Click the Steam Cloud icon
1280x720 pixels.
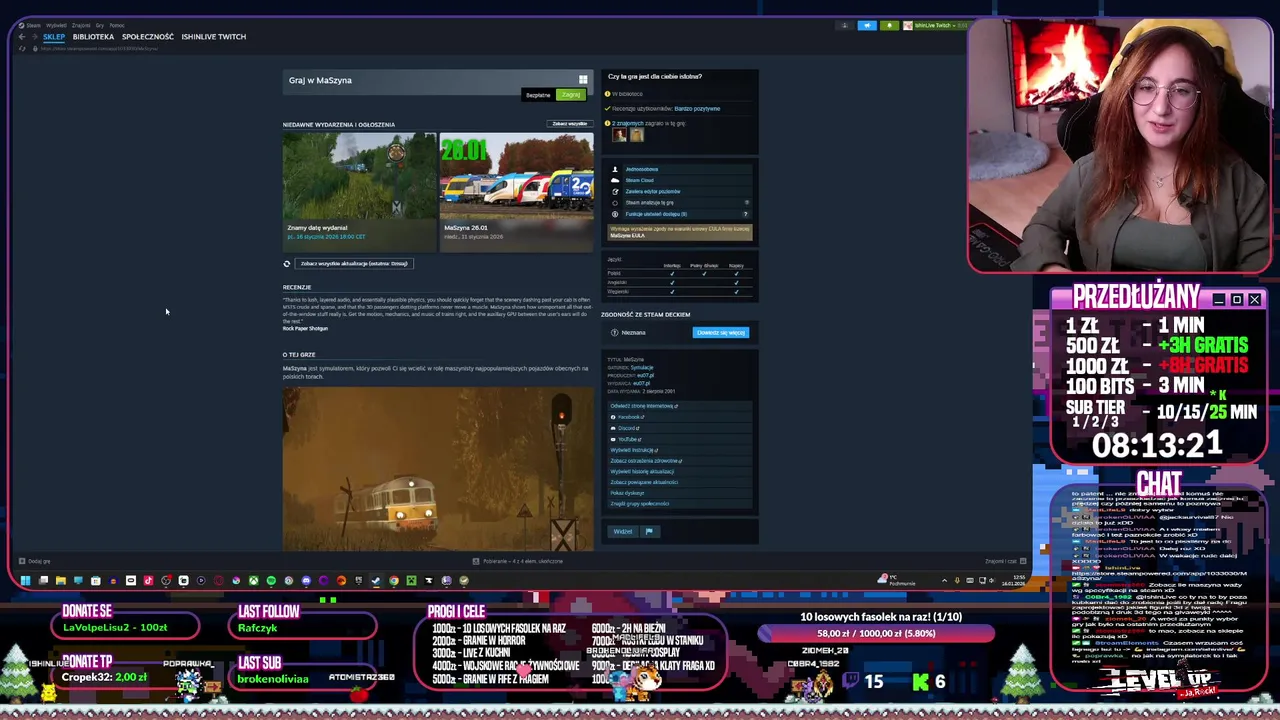coord(615,180)
